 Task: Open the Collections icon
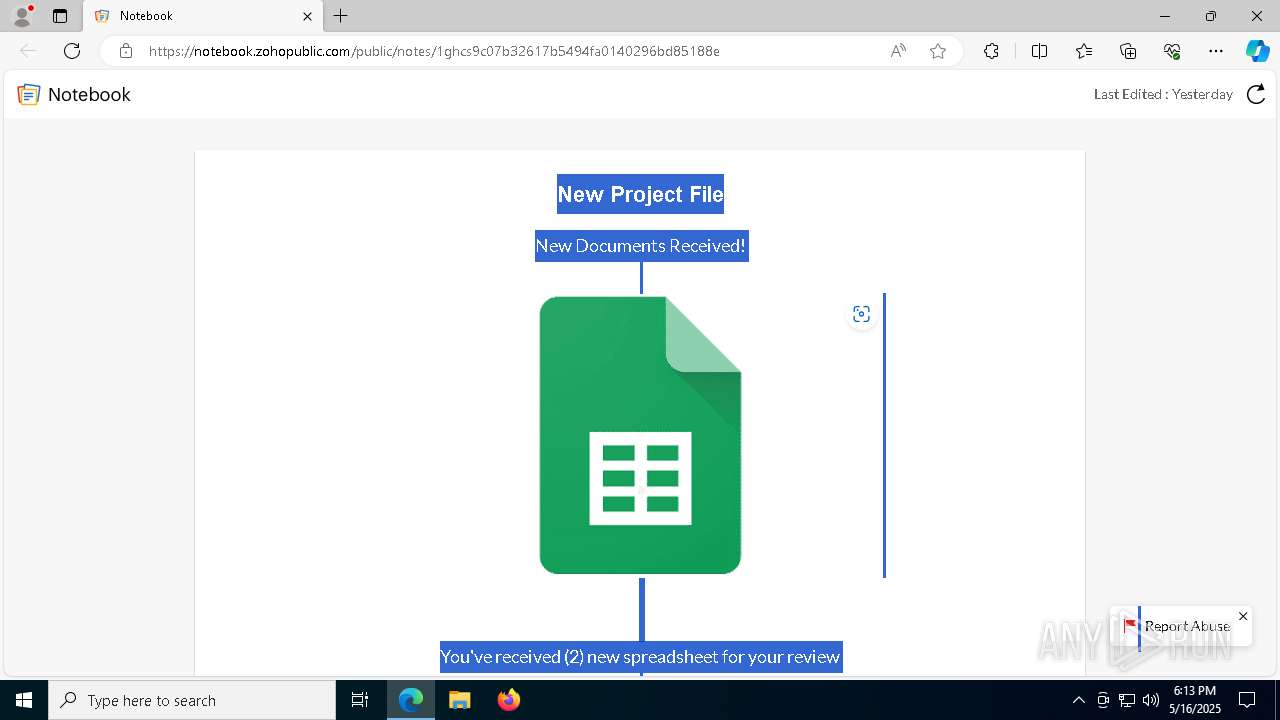pyautogui.click(x=1128, y=51)
